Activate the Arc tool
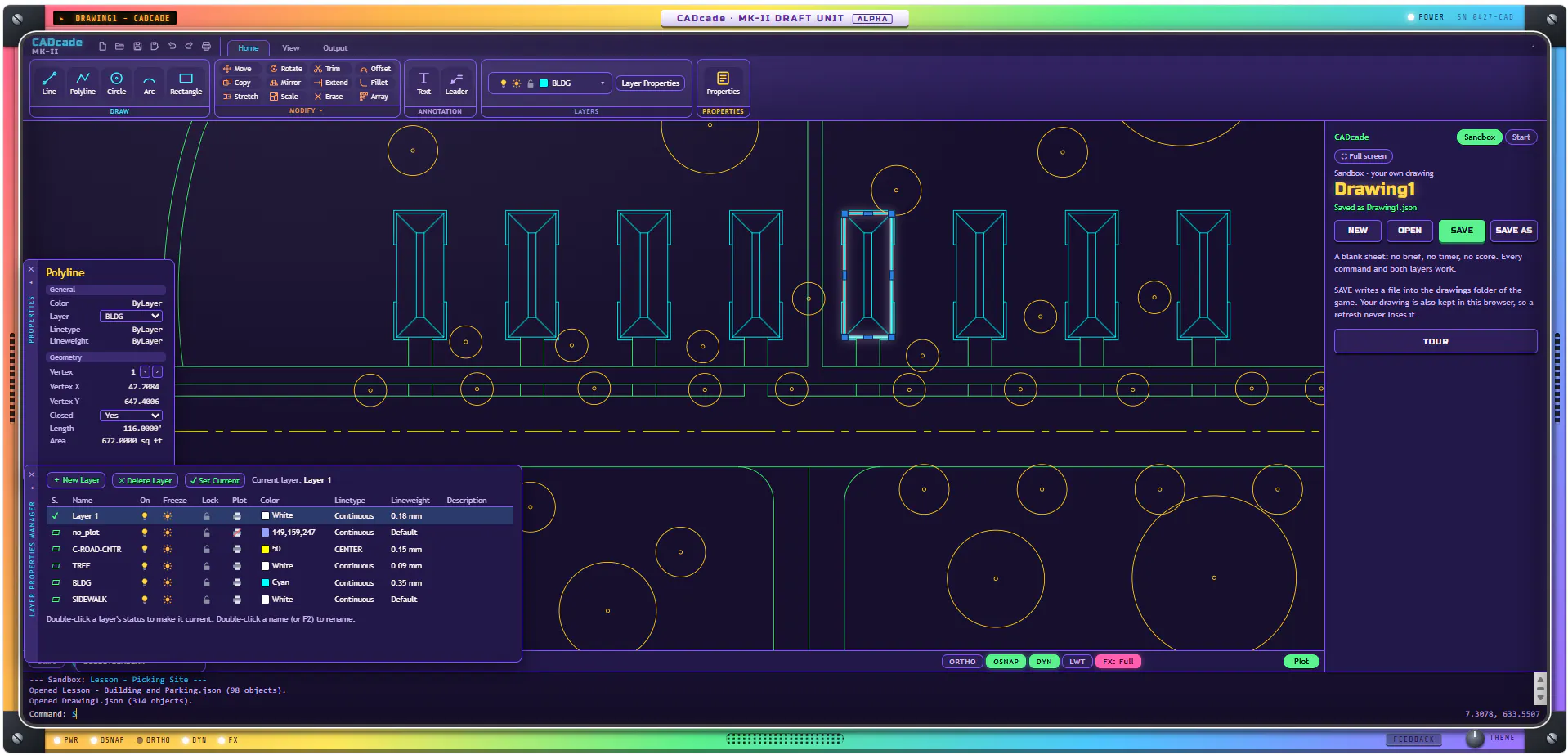The width and height of the screenshot is (1568, 755). tap(149, 83)
